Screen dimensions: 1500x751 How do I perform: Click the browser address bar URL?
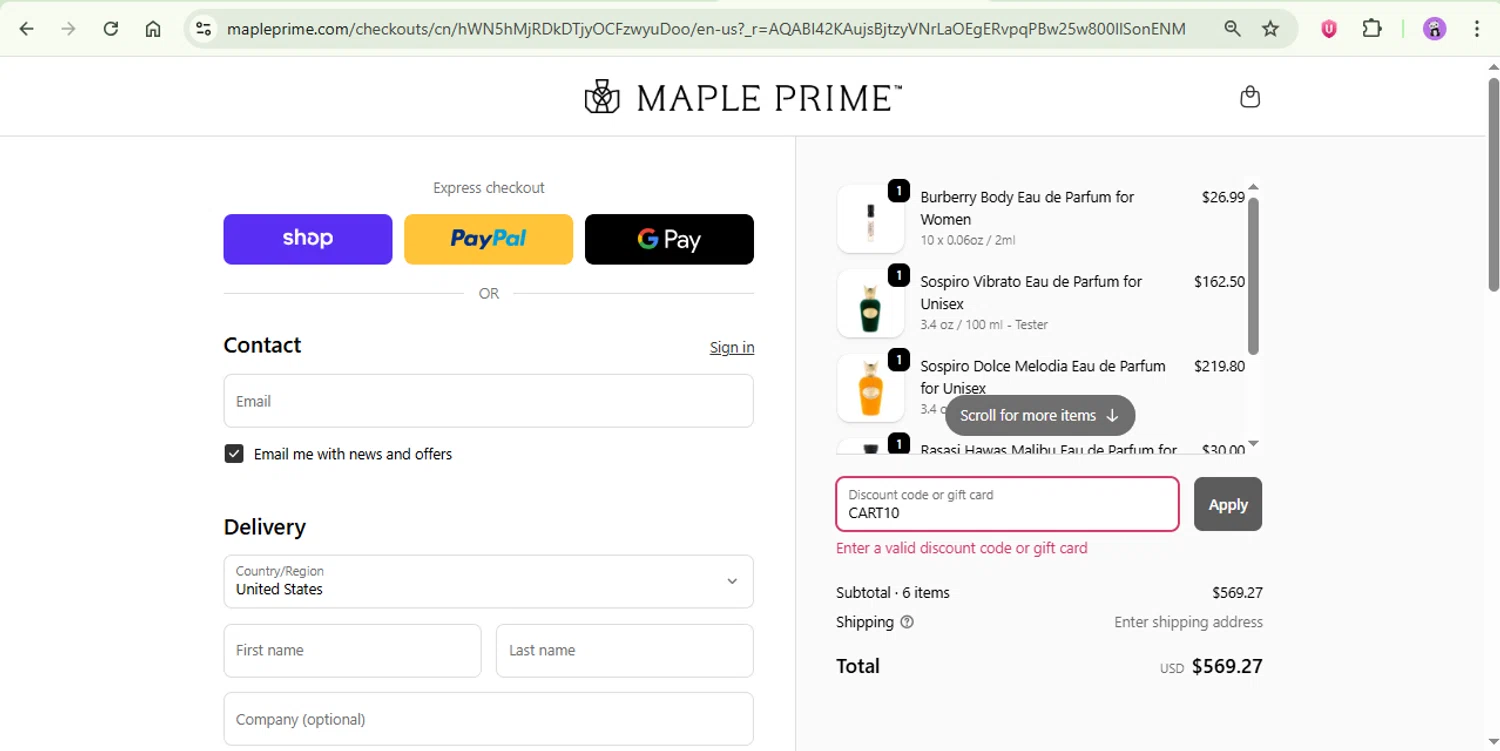click(706, 29)
